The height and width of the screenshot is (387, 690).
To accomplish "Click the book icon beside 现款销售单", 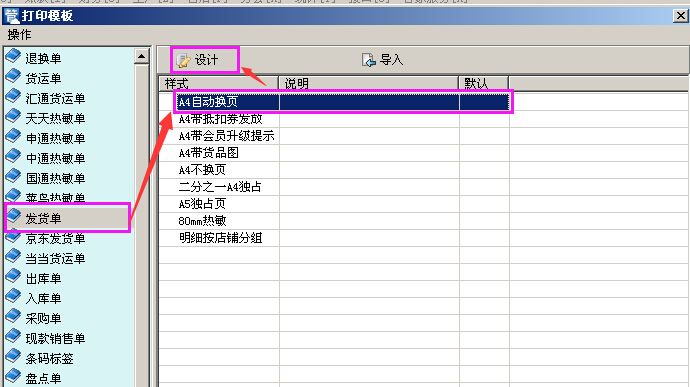I will (x=13, y=336).
